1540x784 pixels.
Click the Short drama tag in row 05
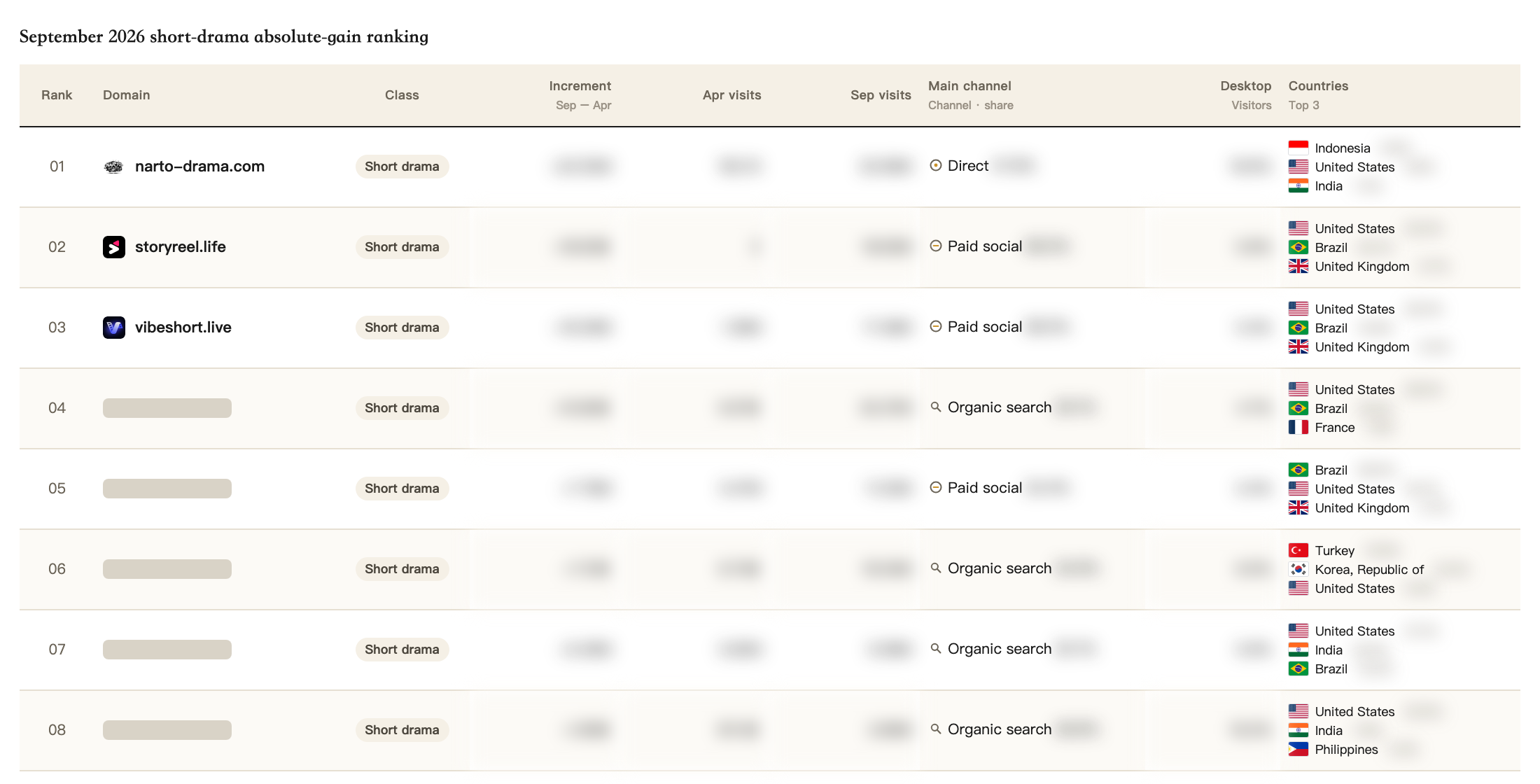click(x=402, y=489)
